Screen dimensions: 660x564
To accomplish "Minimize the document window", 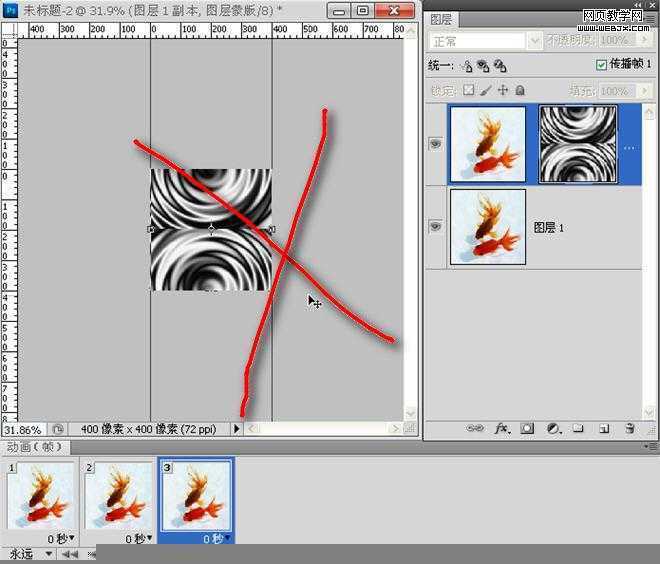I will pos(338,11).
